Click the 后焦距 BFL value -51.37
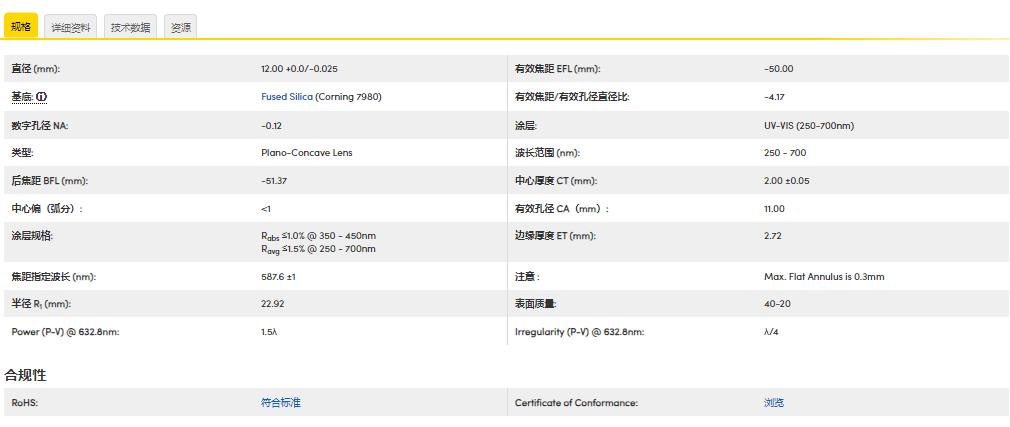The image size is (1010, 427). [273, 181]
